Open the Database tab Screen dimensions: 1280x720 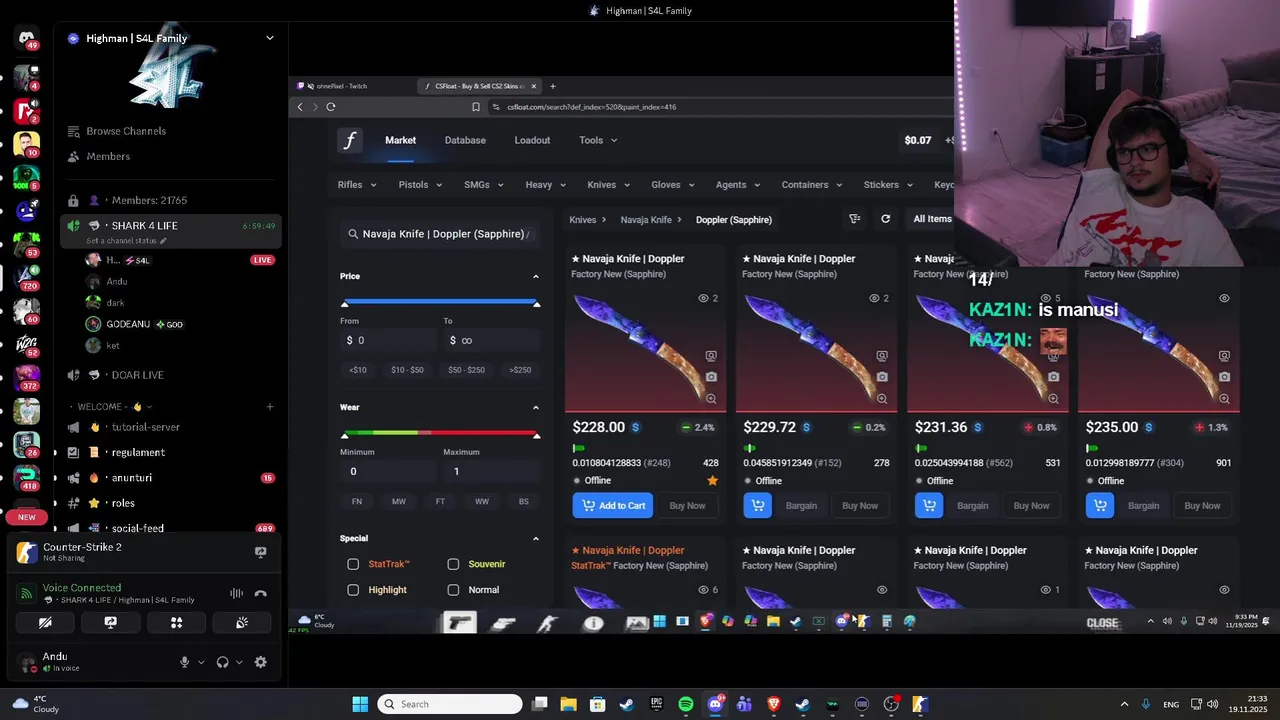[x=465, y=140]
